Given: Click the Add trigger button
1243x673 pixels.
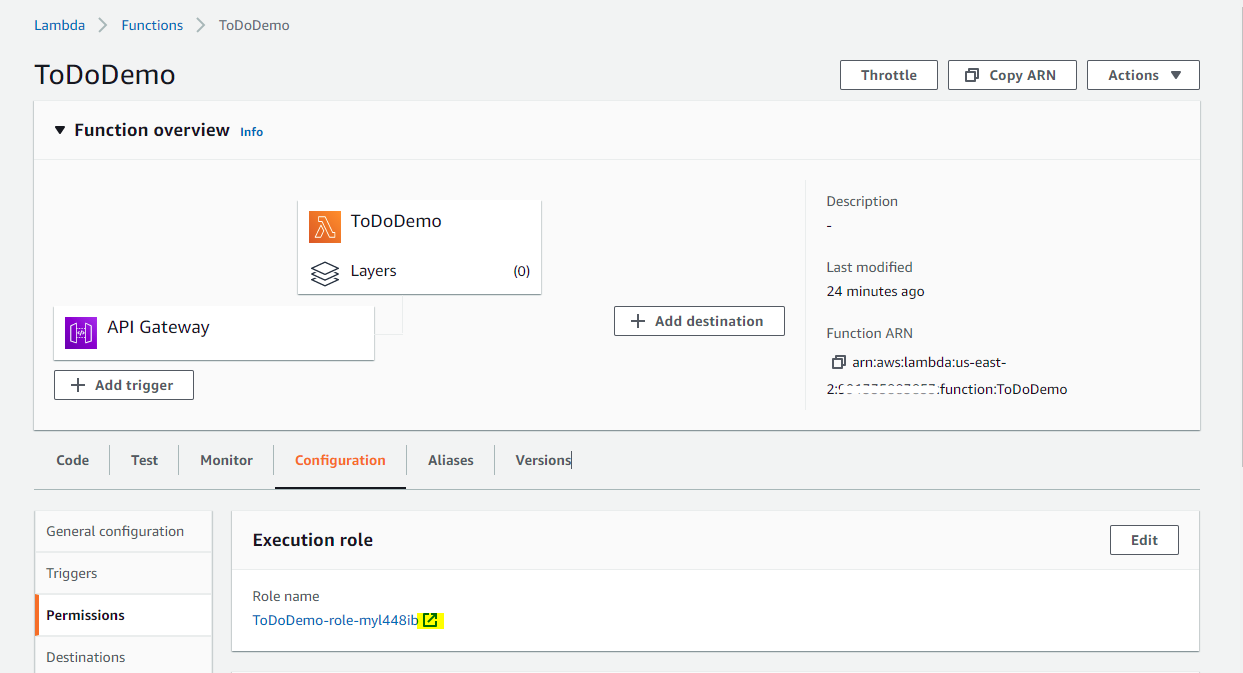Looking at the screenshot, I should click(124, 385).
